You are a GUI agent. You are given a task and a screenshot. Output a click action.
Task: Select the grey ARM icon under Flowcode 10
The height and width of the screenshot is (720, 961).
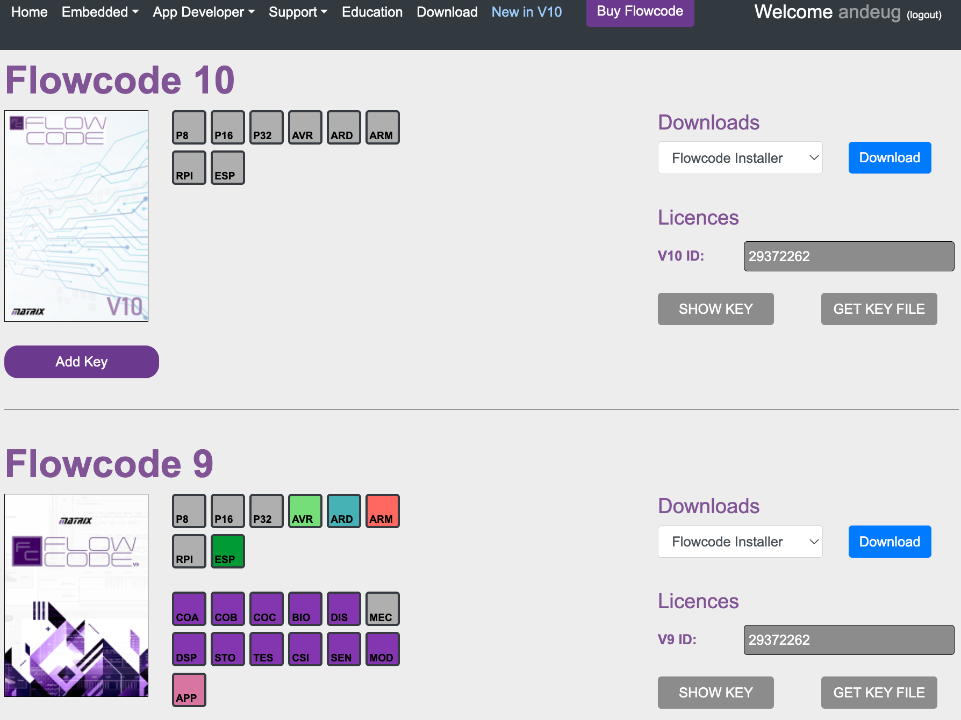383,127
